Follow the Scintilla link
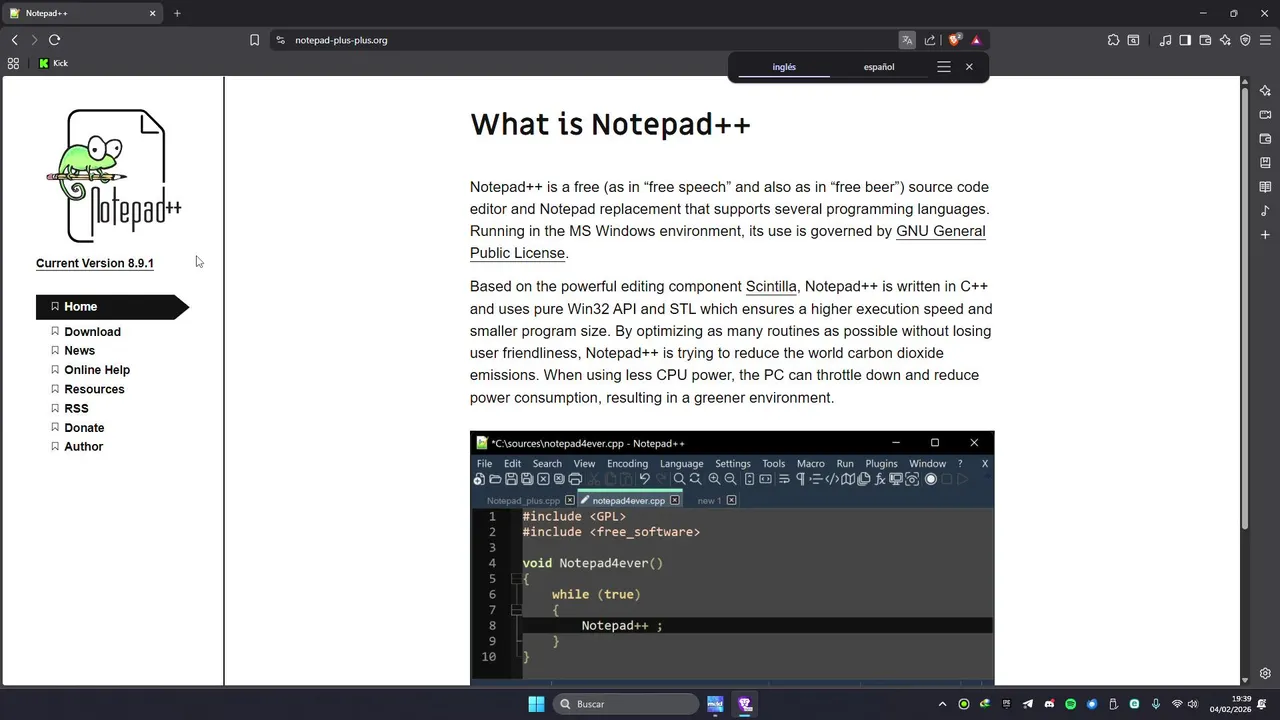 point(771,287)
